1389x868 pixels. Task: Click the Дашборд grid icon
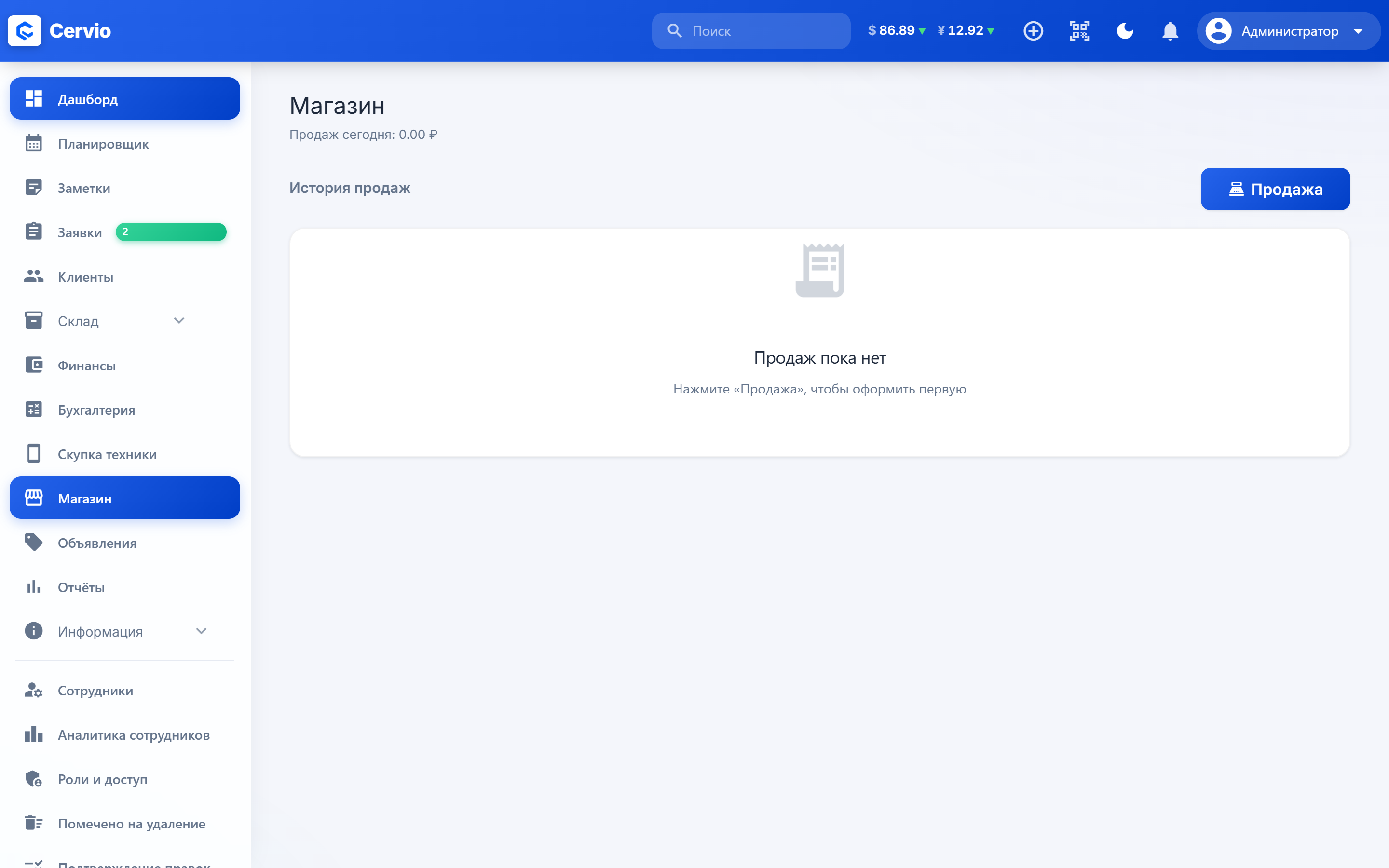[x=33, y=99]
